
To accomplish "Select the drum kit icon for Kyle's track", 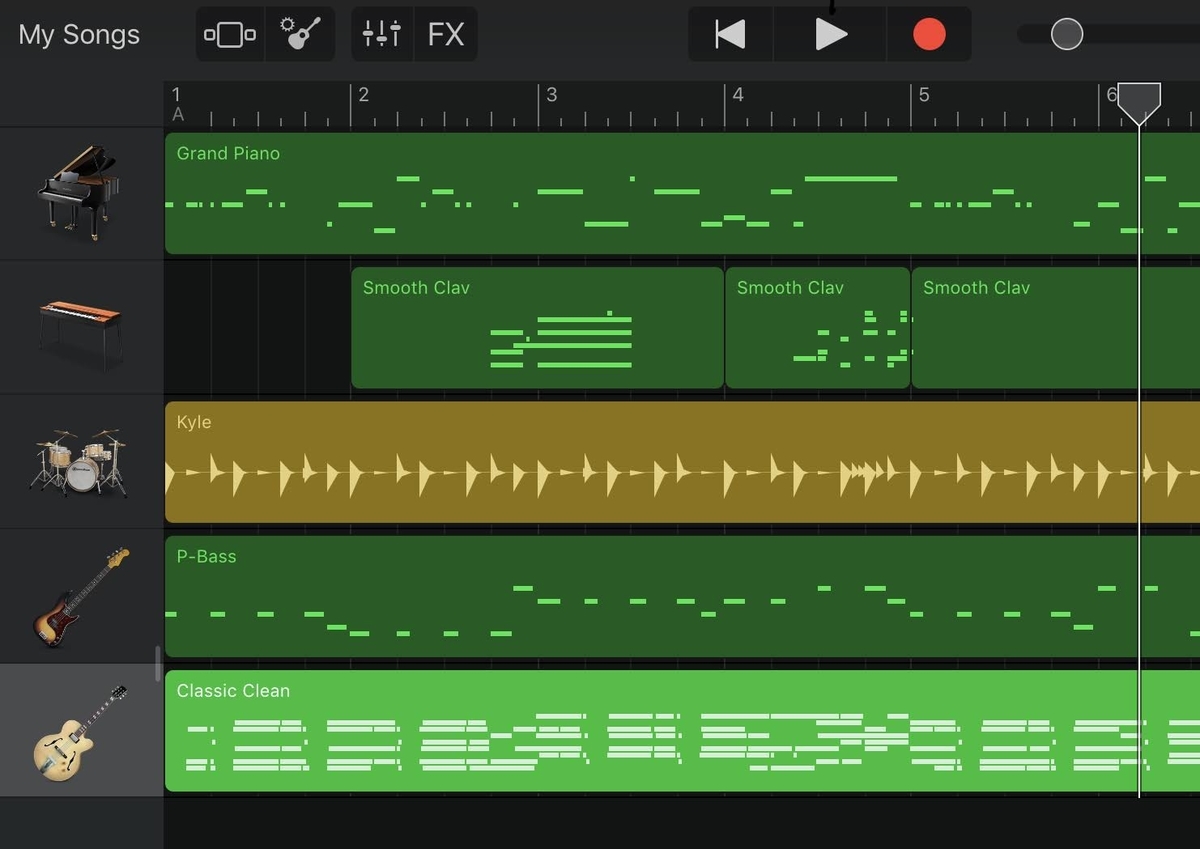I will pos(80,460).
